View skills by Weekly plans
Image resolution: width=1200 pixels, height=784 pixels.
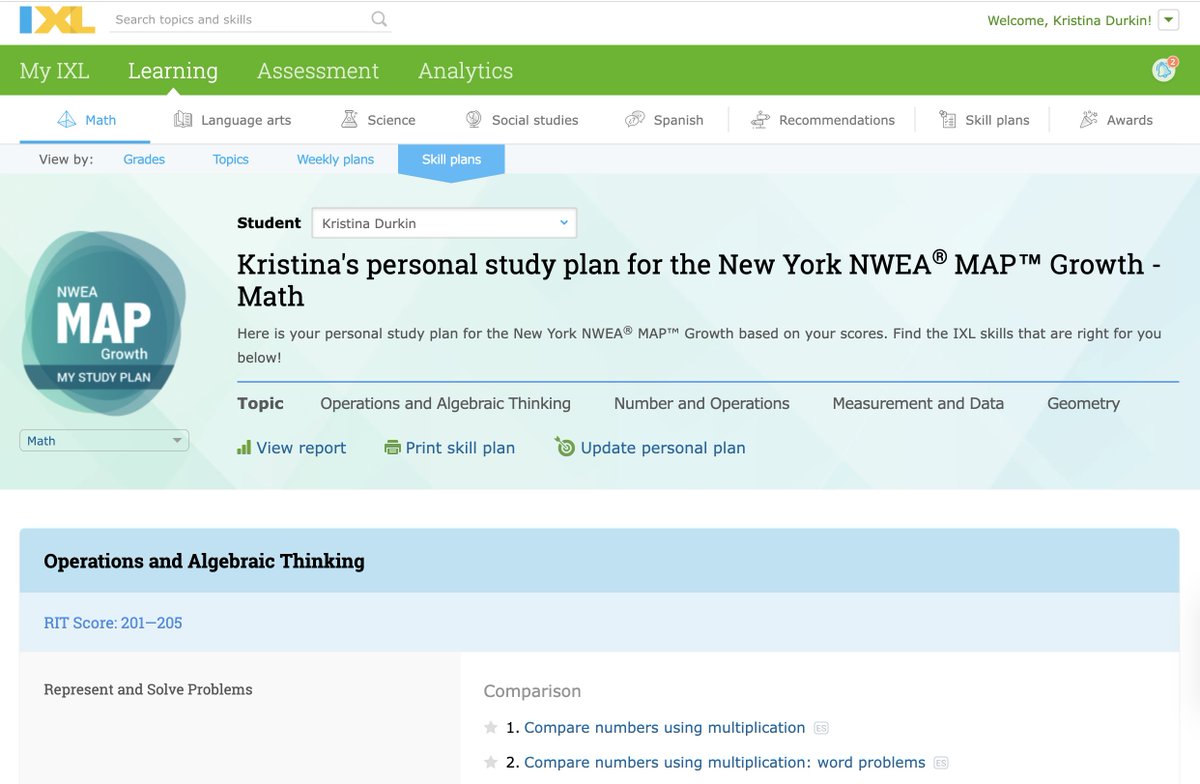[x=335, y=158]
